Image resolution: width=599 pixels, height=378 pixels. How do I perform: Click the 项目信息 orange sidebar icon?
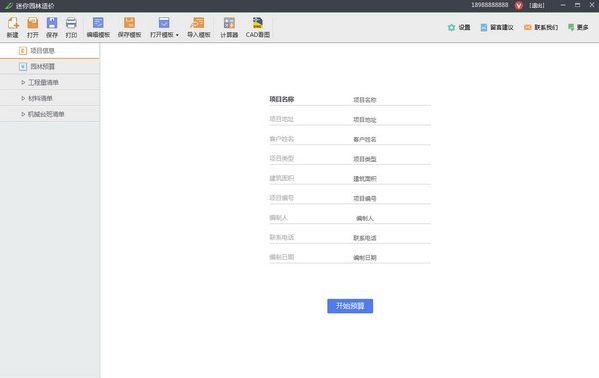pos(23,50)
